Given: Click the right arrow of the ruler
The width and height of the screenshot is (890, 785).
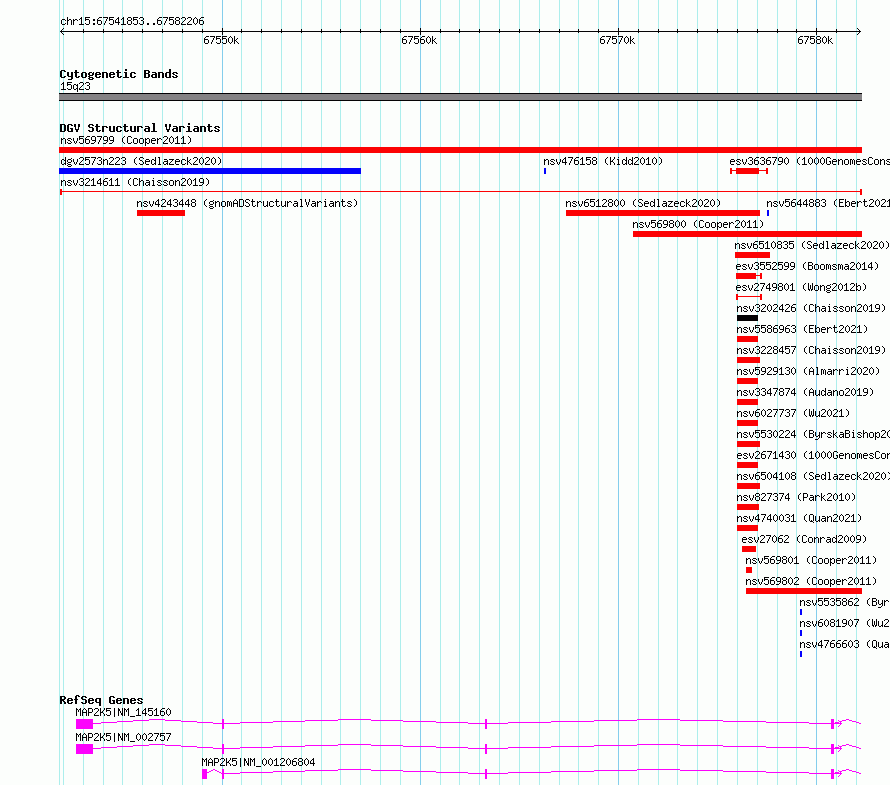Looking at the screenshot, I should [859, 32].
